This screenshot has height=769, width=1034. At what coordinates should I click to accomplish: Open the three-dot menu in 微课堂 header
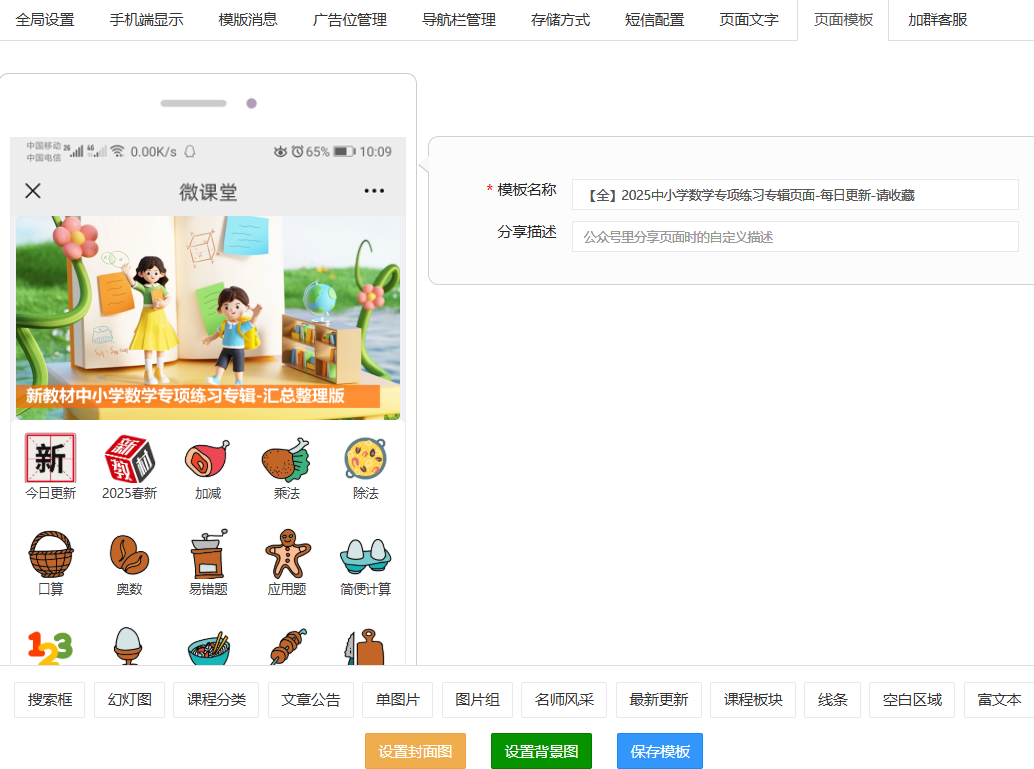click(374, 191)
